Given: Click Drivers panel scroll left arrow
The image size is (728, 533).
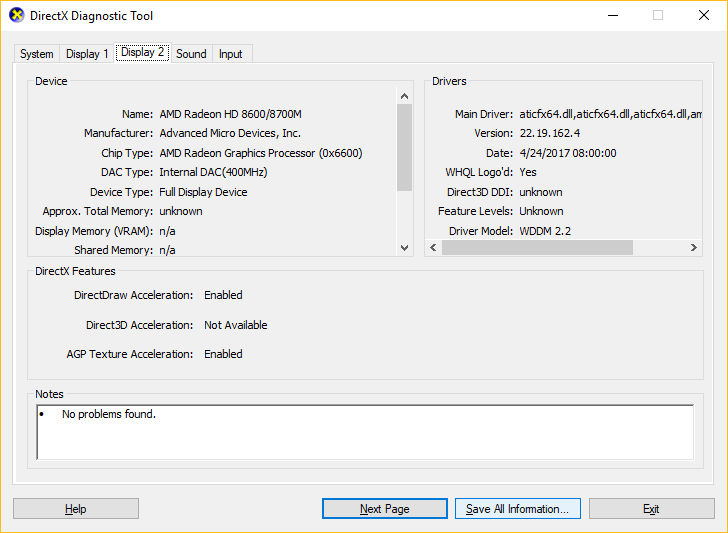Looking at the screenshot, I should (433, 247).
